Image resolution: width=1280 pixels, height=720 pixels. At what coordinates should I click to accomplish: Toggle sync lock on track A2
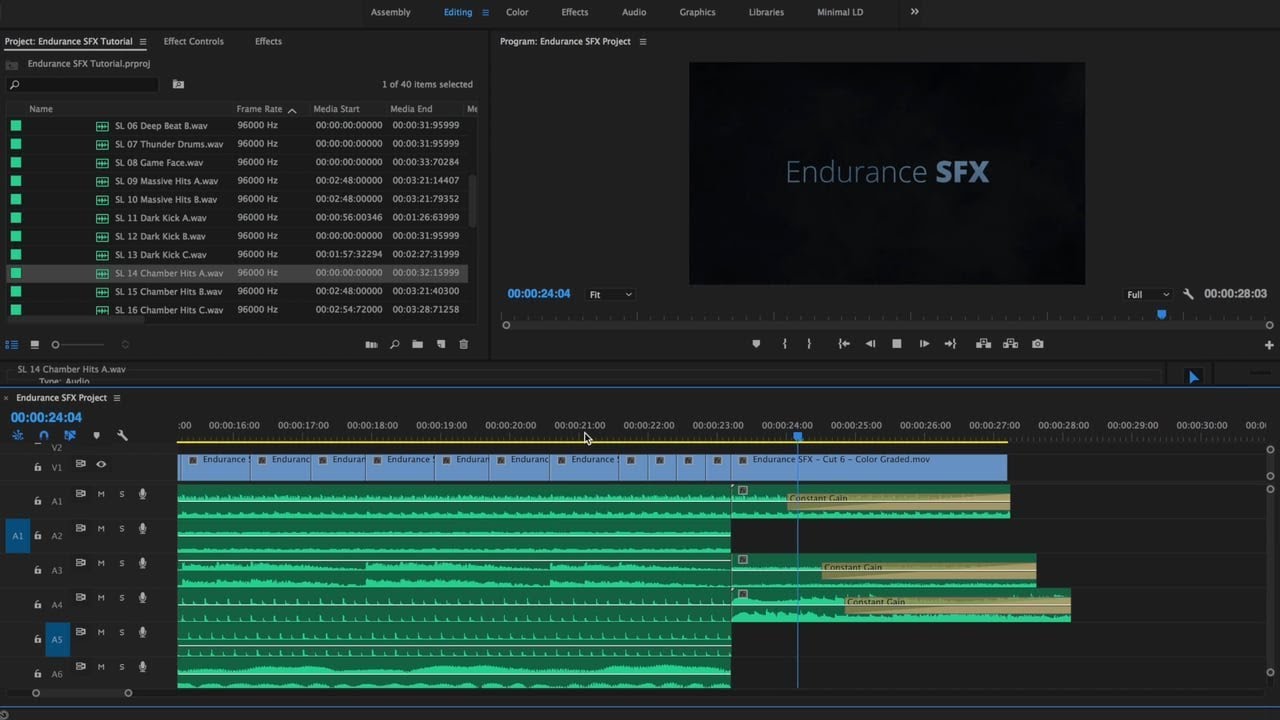pos(80,528)
